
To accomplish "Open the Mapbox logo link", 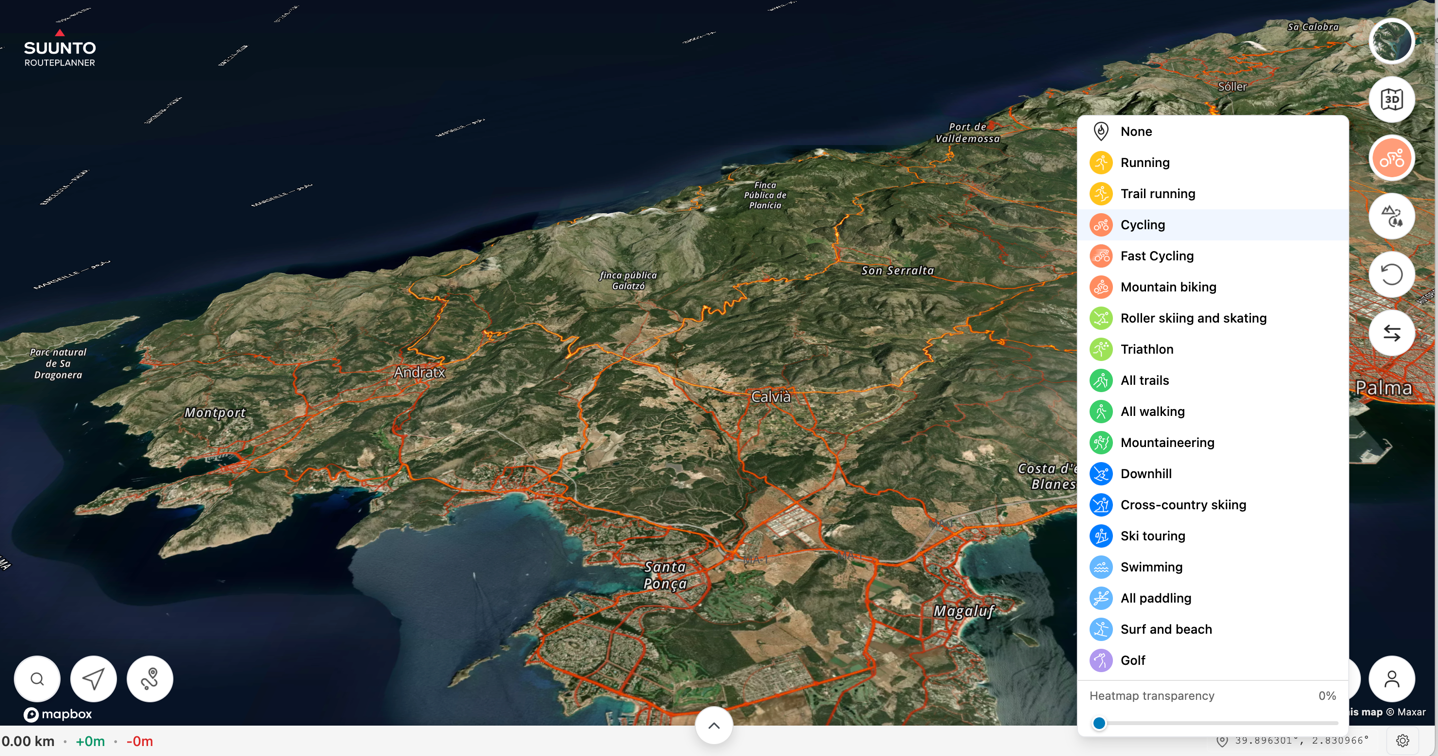I will tap(58, 714).
